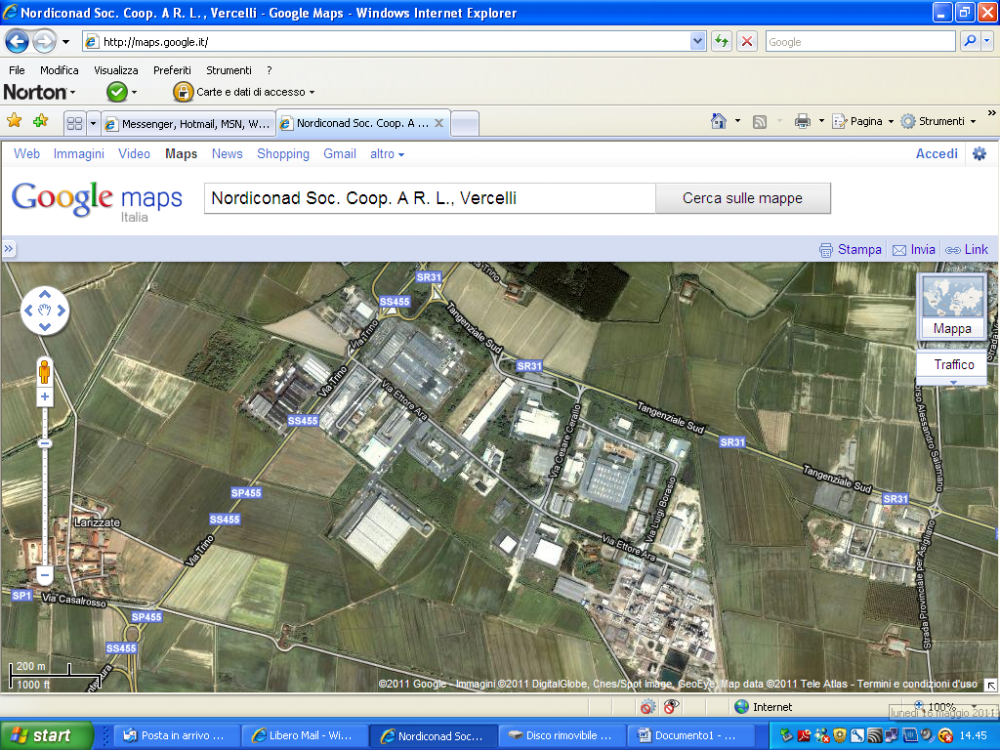Expand the altro dropdown link

point(387,154)
